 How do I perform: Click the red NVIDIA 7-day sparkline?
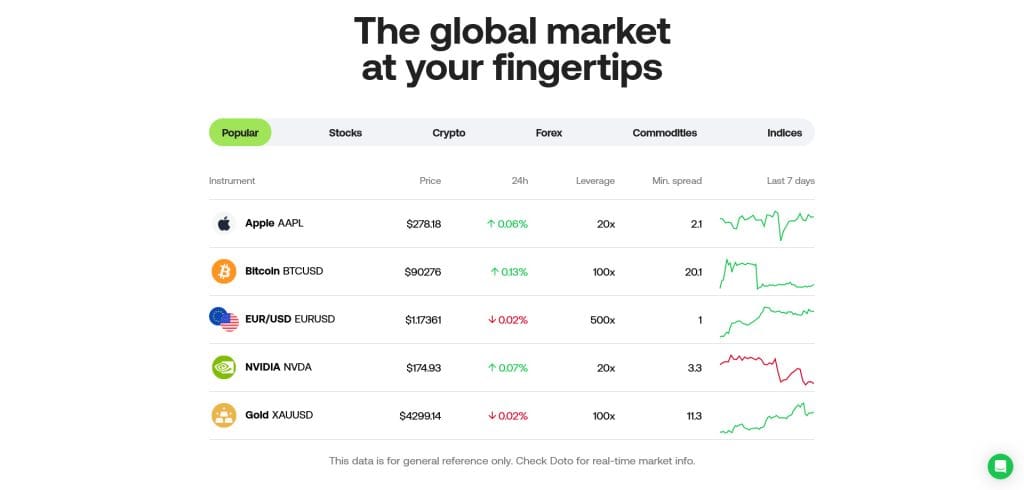pos(767,368)
